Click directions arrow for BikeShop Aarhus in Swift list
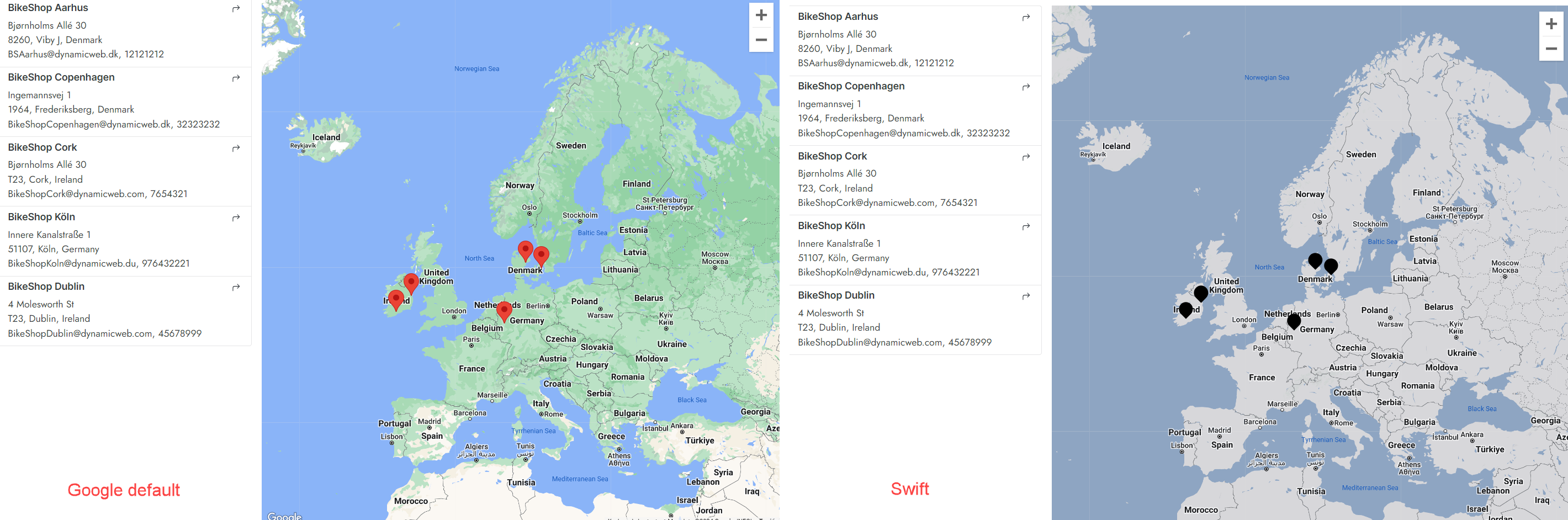Viewport: 1568px width, 520px height. pyautogui.click(x=1026, y=17)
